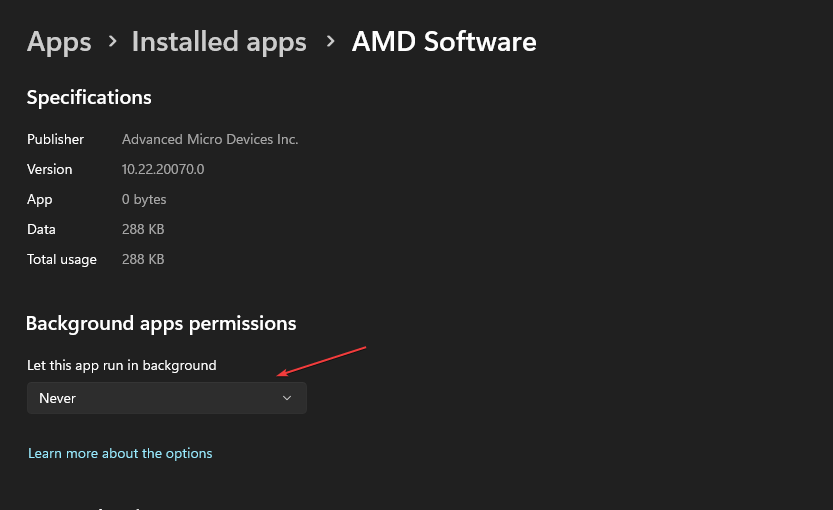This screenshot has width=833, height=510.
Task: Click the Version label
Action: click(x=50, y=169)
